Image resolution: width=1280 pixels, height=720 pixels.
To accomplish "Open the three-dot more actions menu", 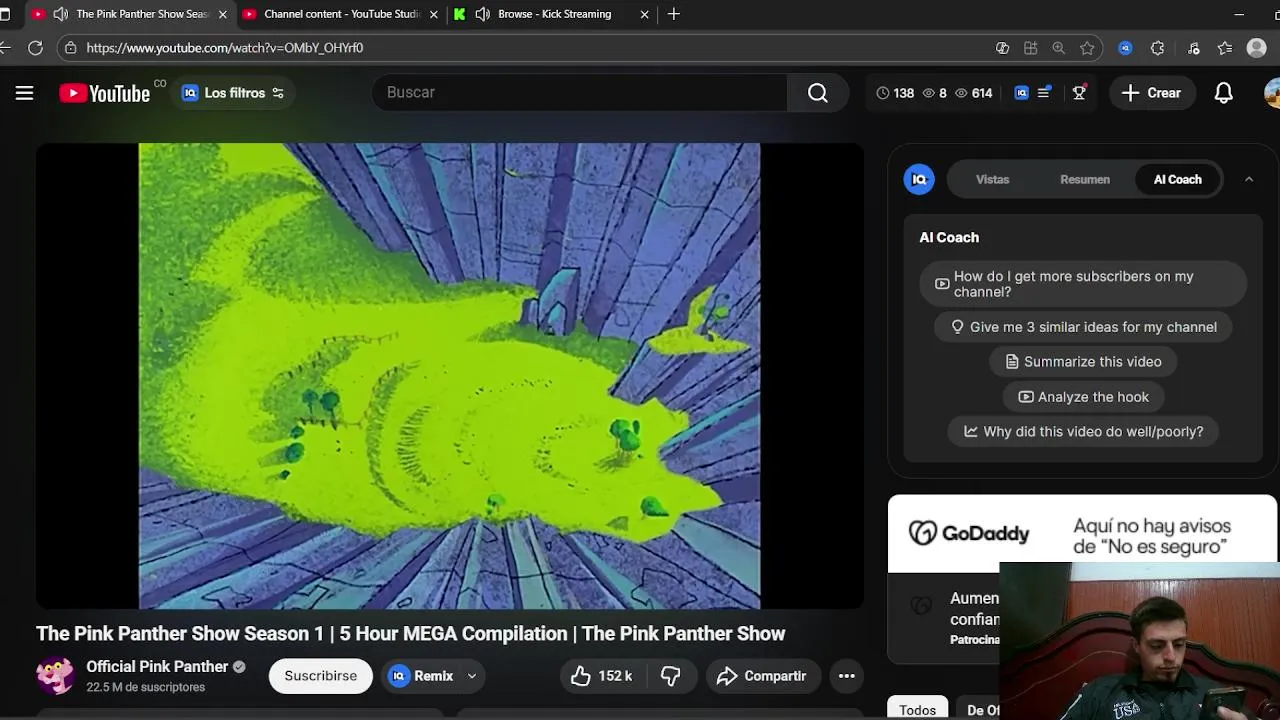I will [x=846, y=676].
